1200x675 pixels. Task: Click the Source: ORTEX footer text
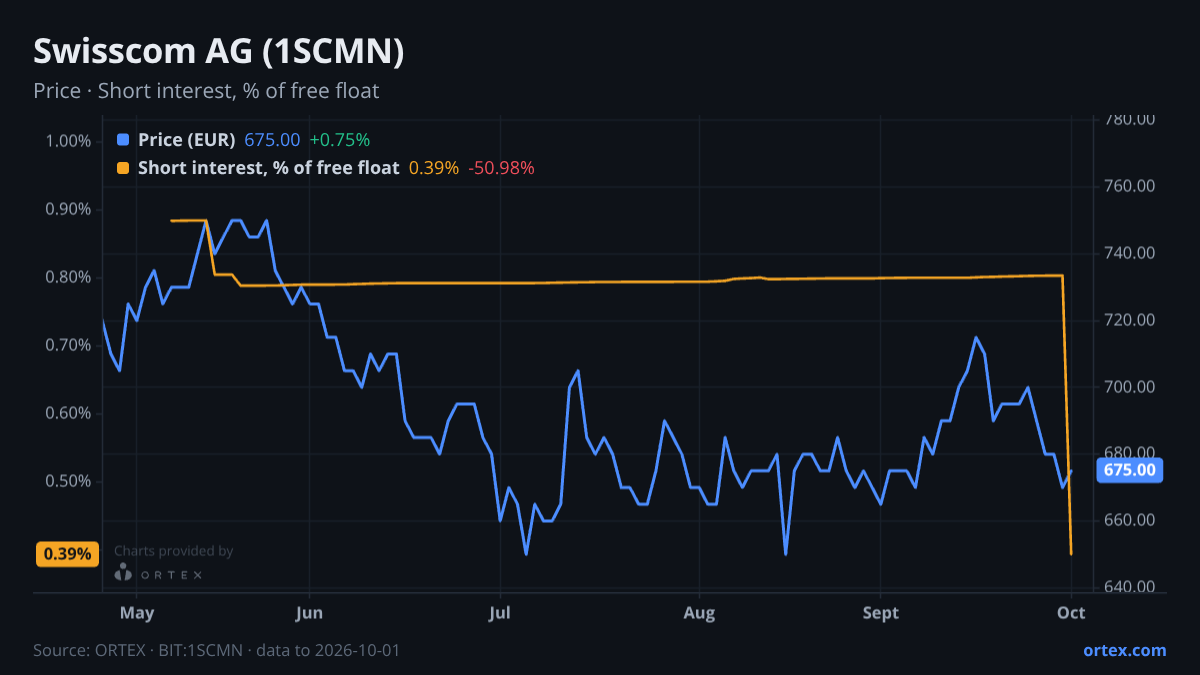pos(217,650)
